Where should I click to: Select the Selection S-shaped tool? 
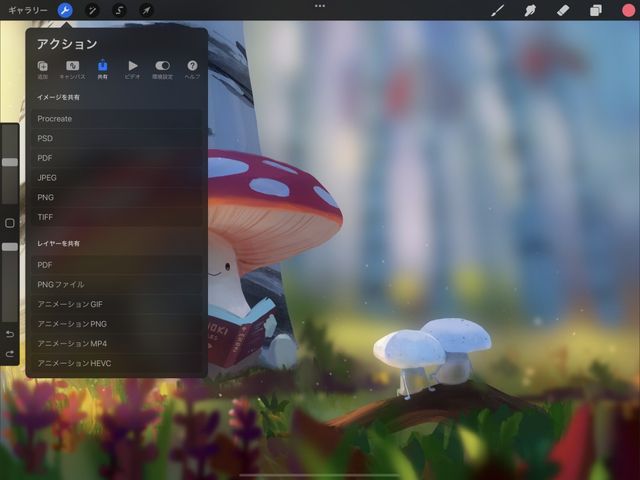coord(119,10)
